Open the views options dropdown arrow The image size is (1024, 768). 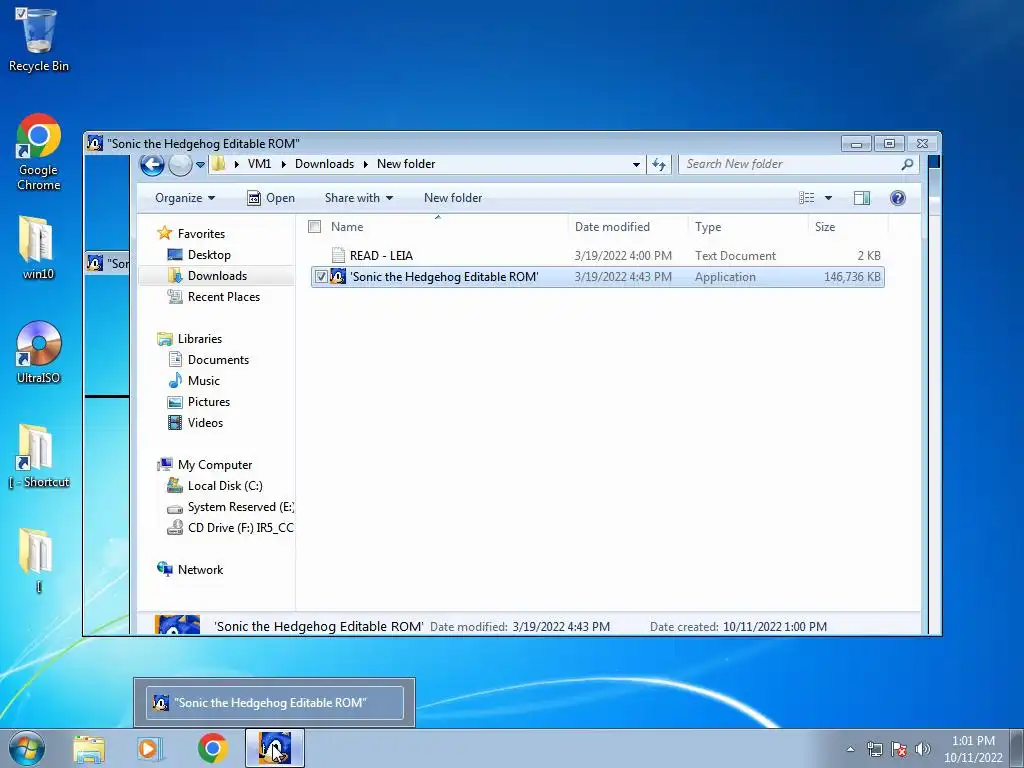(828, 198)
